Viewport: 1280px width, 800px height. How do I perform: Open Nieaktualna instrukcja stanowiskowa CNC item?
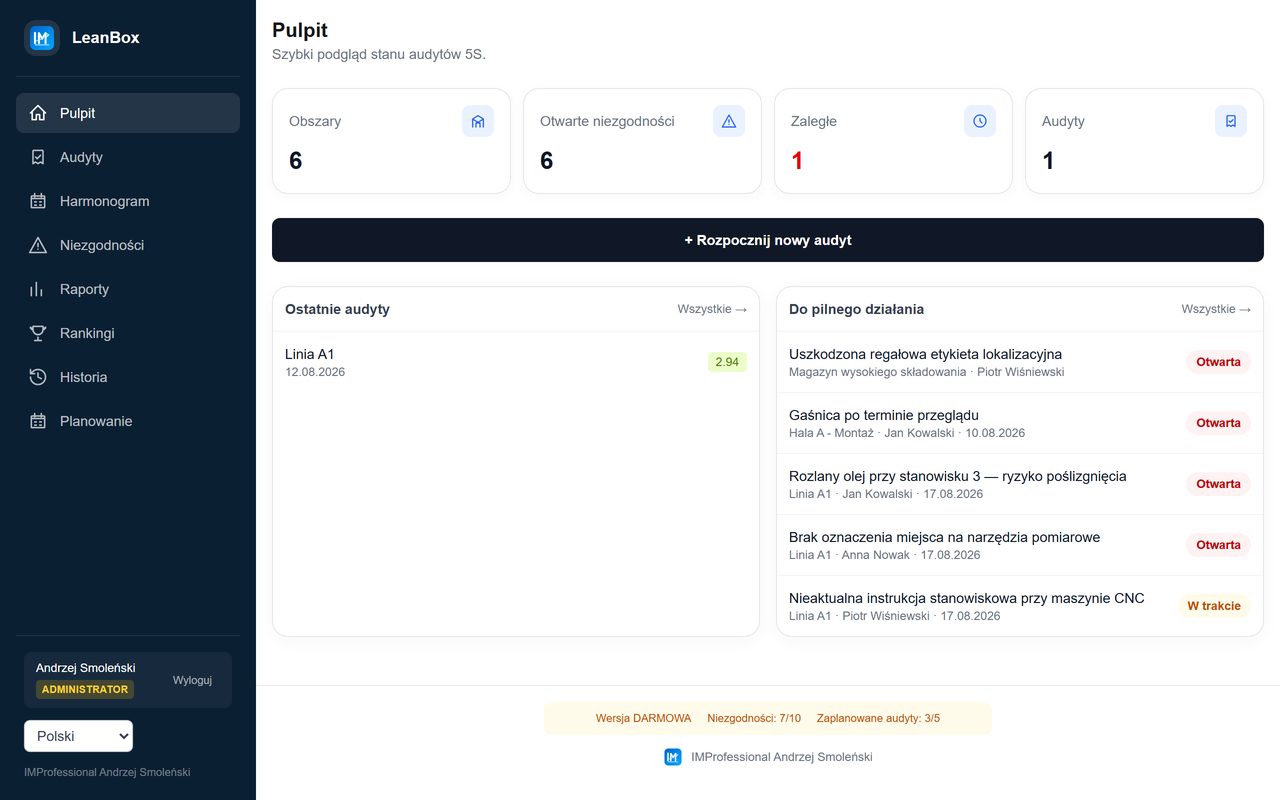coord(1020,606)
